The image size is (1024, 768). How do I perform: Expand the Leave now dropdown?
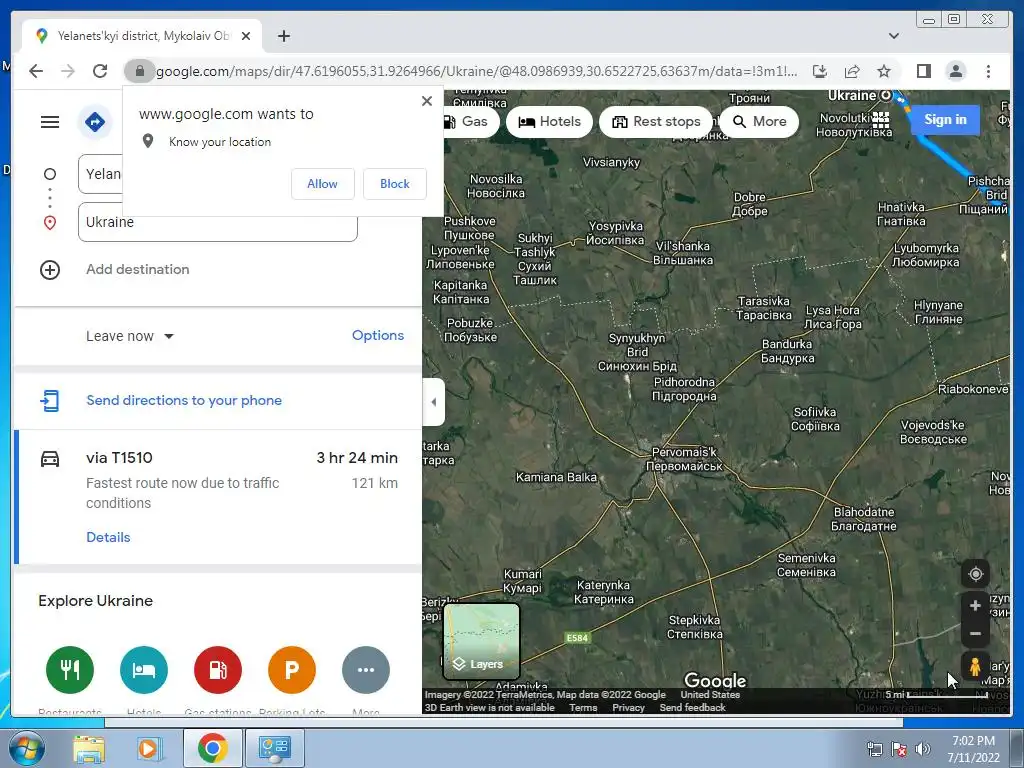pos(130,336)
